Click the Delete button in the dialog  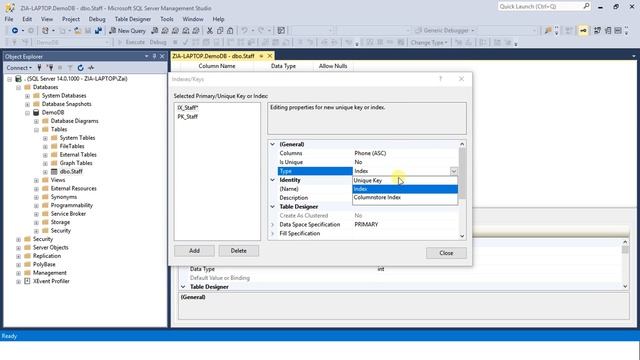pyautogui.click(x=238, y=251)
